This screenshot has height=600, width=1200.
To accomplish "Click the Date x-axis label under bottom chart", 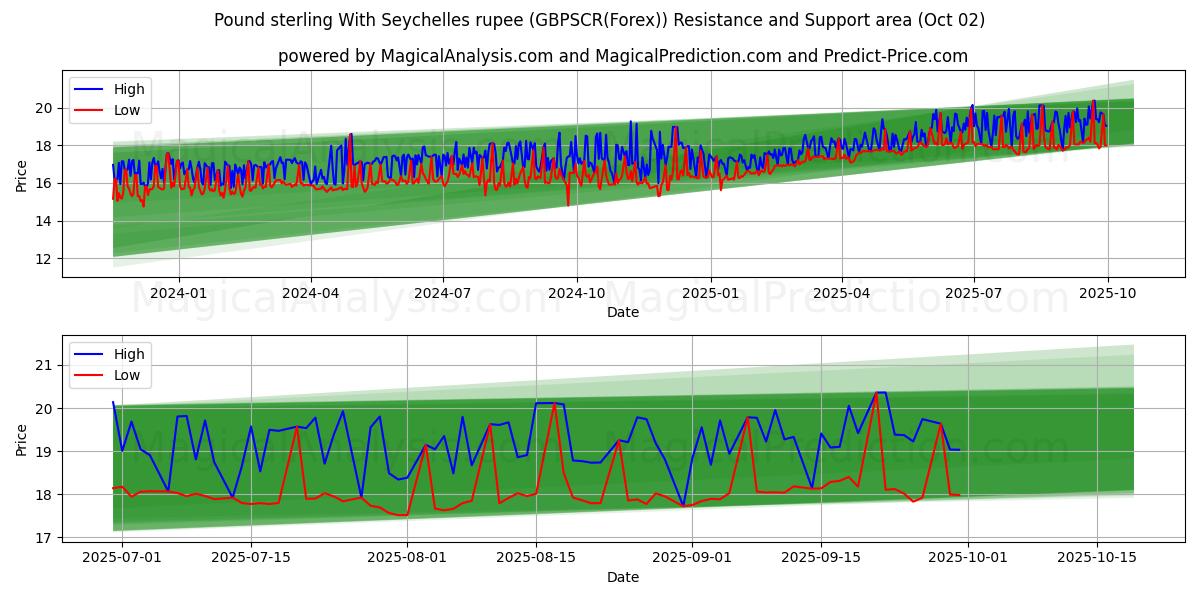I will point(622,577).
